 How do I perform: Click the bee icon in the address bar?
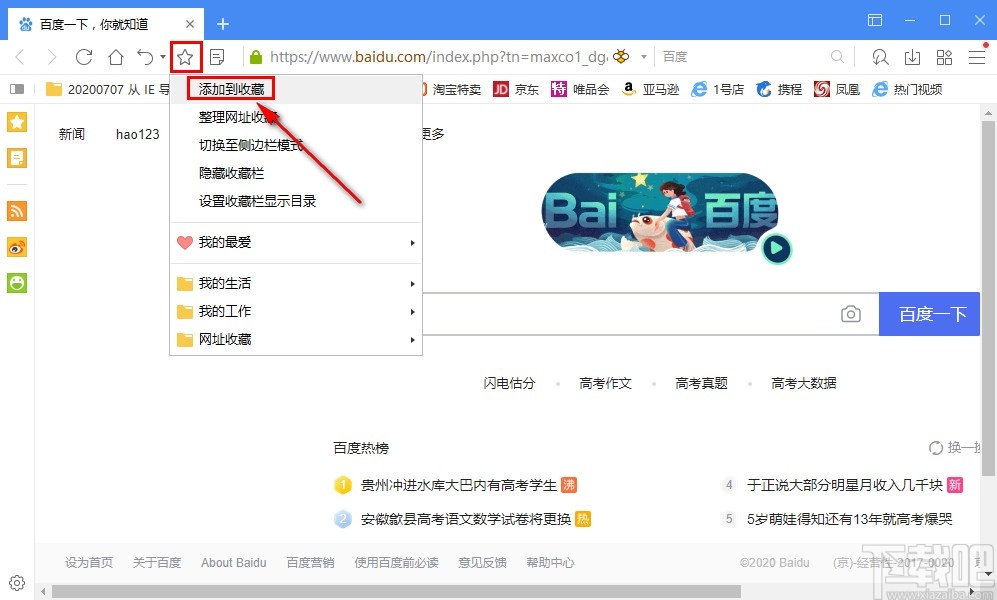coord(621,57)
